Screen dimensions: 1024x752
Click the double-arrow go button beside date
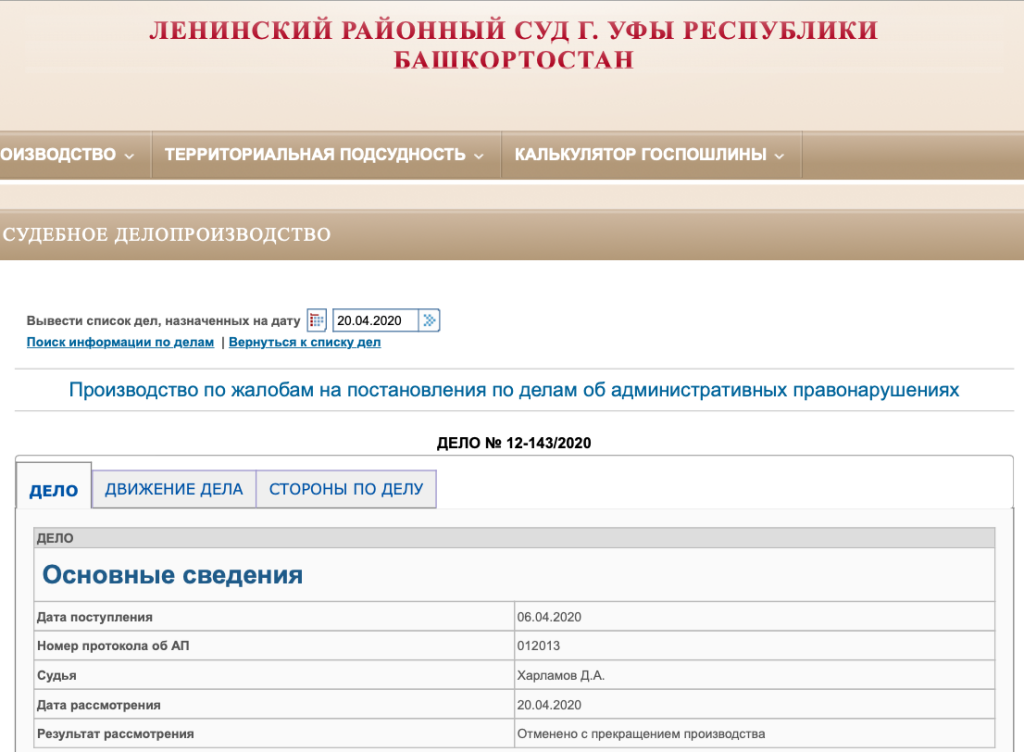click(429, 321)
